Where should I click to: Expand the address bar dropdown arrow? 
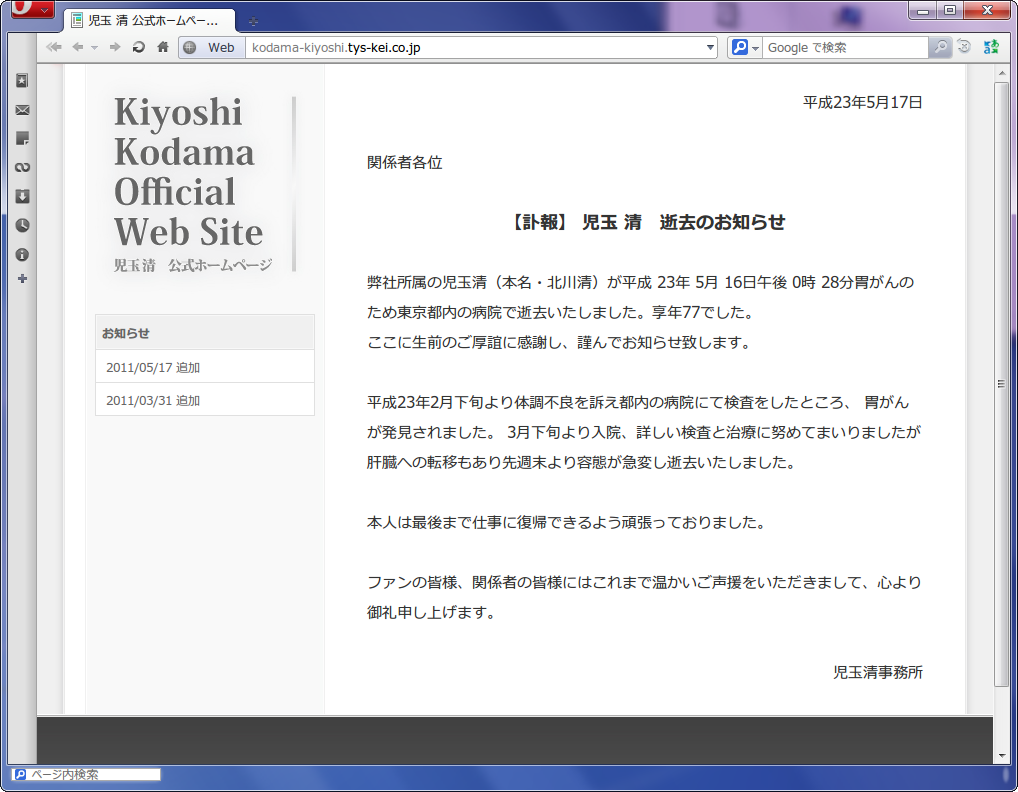[710, 47]
